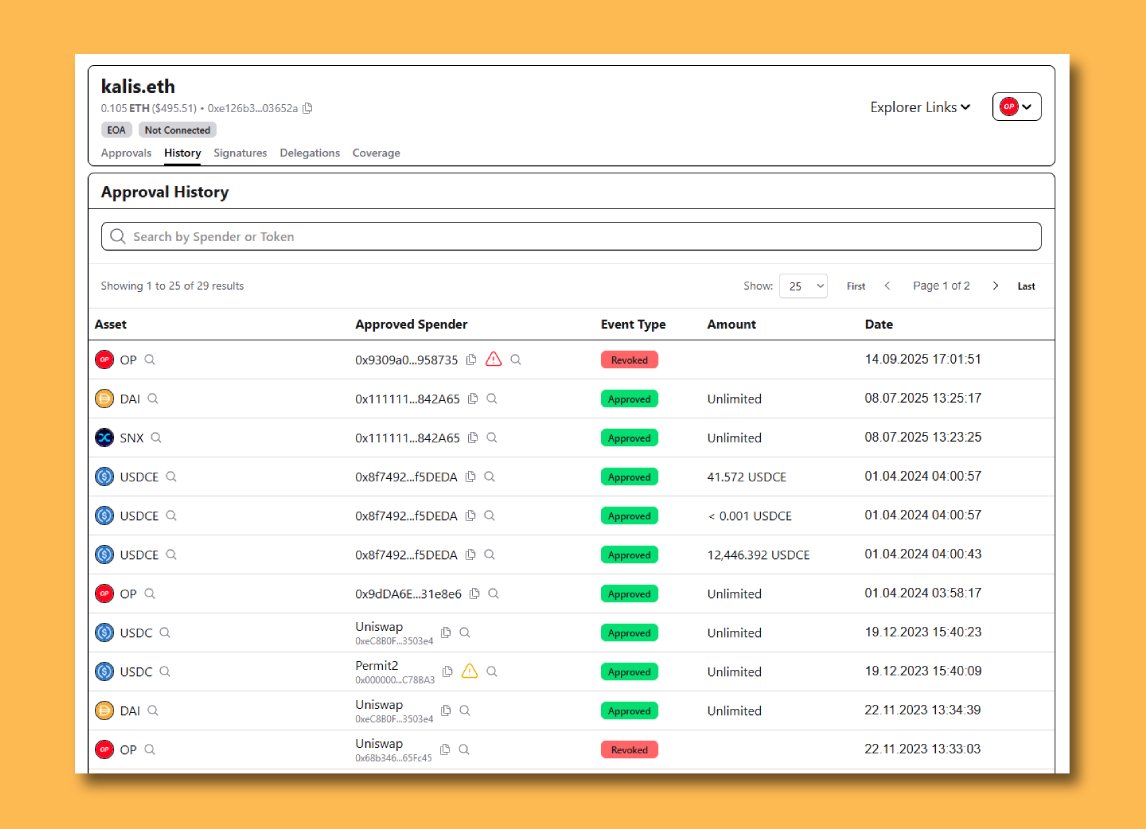Click search icon next to SNX asset
1146x829 pixels.
pyautogui.click(x=156, y=438)
